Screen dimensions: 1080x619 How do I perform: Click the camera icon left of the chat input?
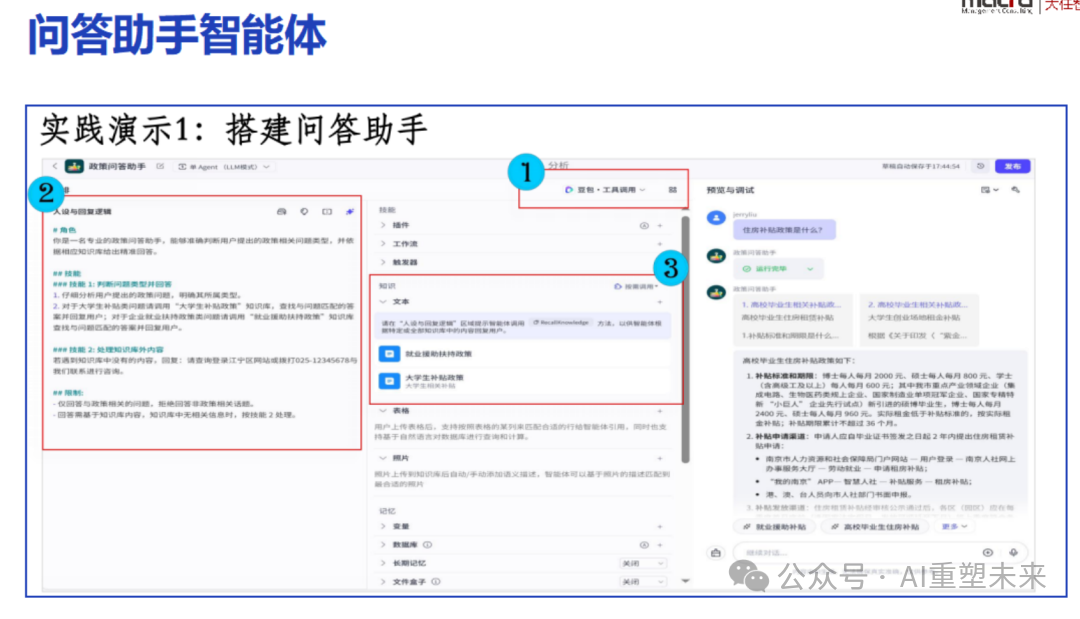pyautogui.click(x=715, y=552)
